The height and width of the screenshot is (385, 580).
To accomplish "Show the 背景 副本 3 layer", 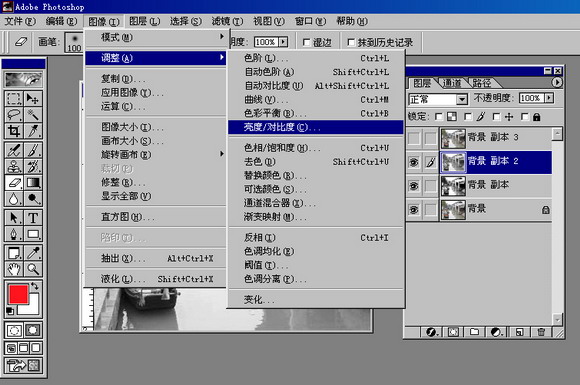I will 414,139.
